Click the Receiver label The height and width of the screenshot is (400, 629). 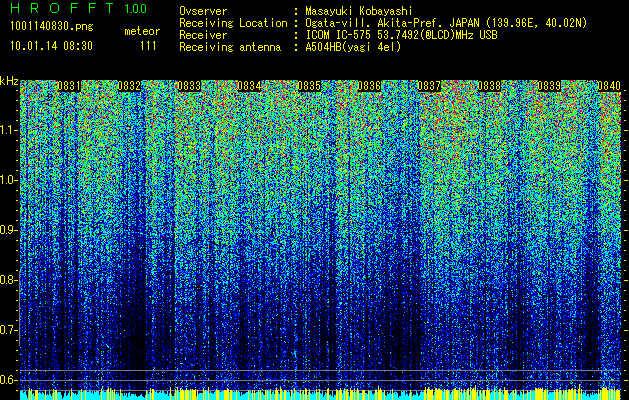(x=203, y=35)
